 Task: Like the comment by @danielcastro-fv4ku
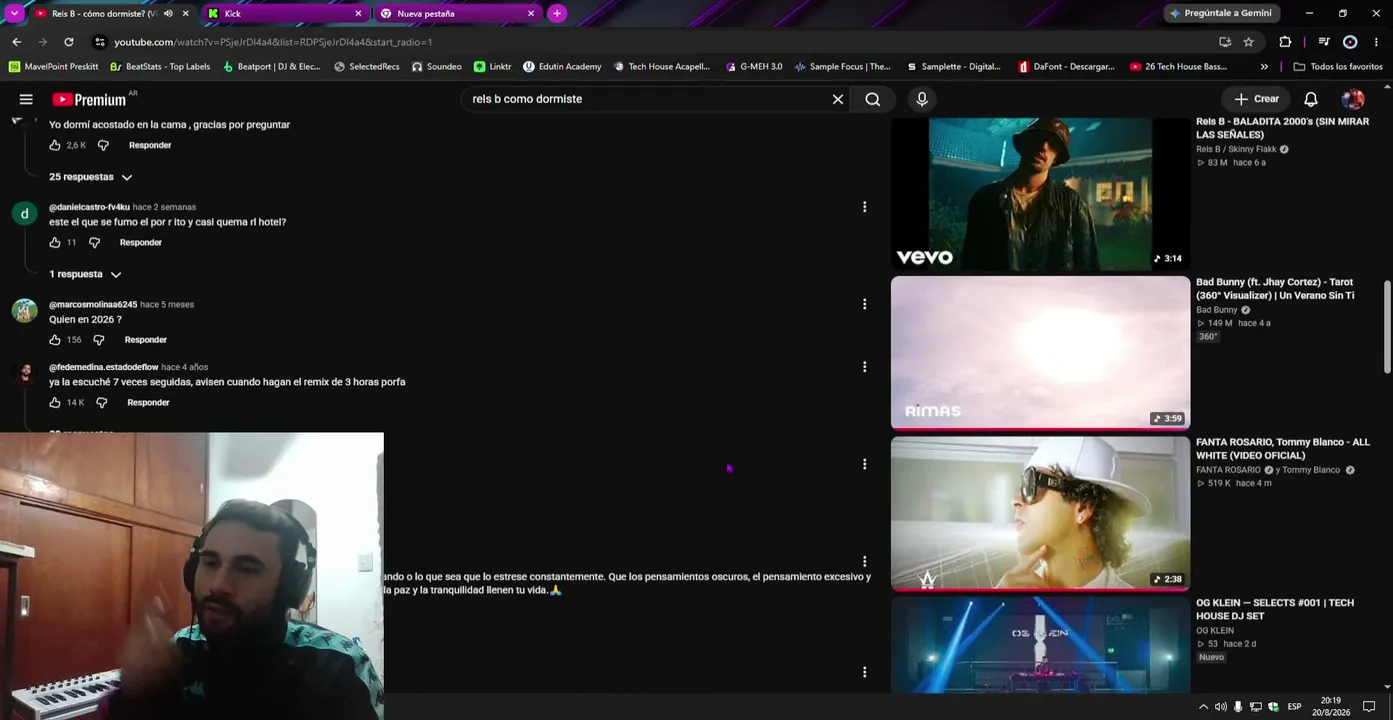[55, 242]
